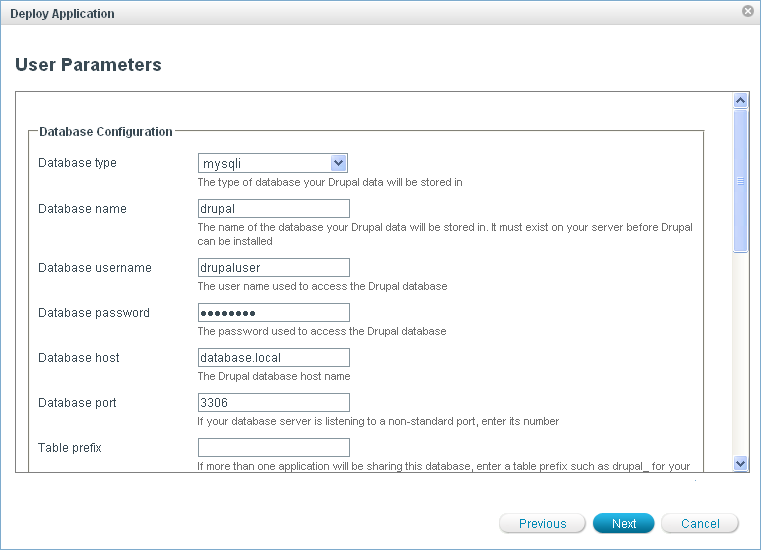Viewport: 761px width, 550px height.
Task: Select the Database password field
Action: (274, 313)
